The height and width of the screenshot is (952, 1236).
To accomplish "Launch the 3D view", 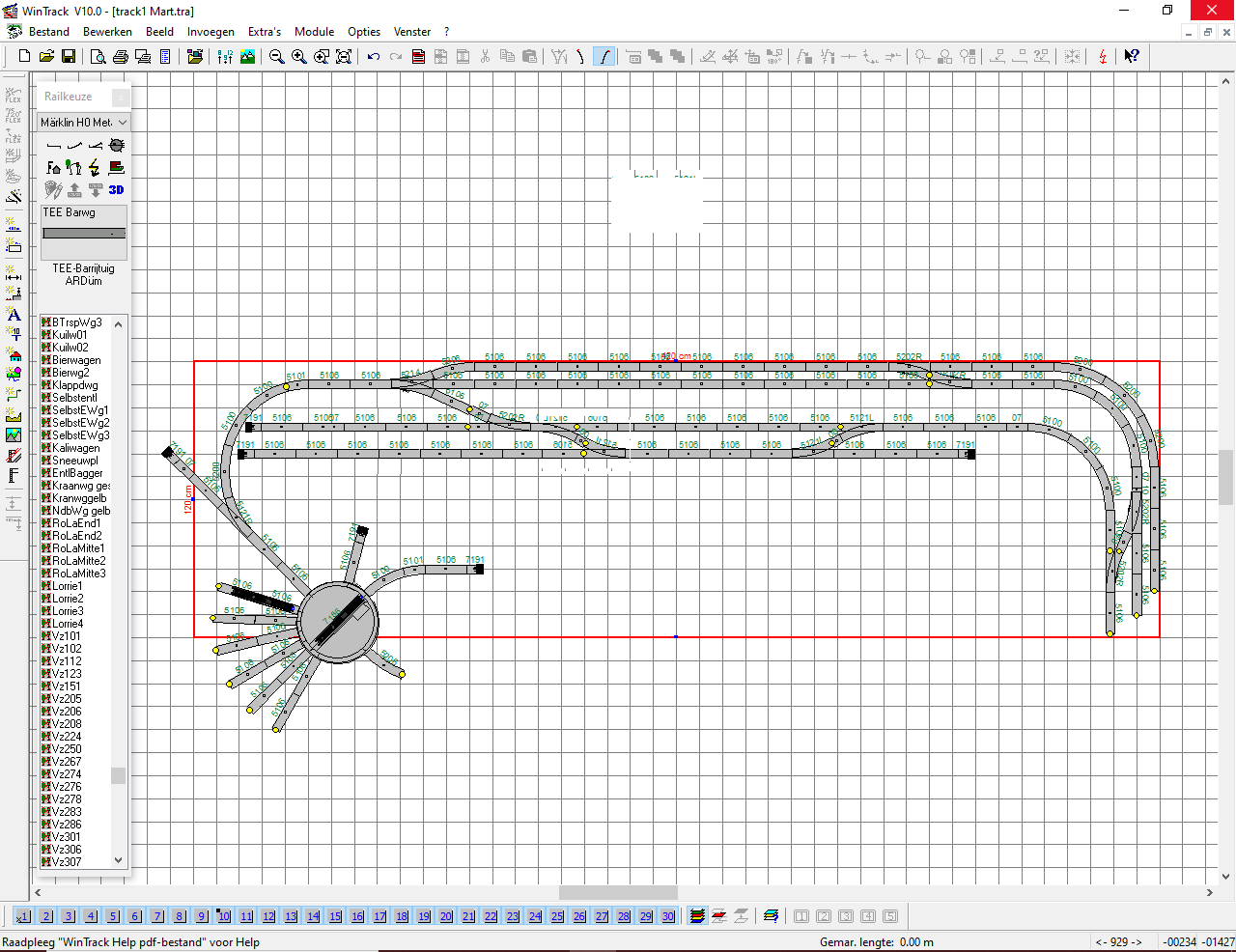I will point(117,190).
